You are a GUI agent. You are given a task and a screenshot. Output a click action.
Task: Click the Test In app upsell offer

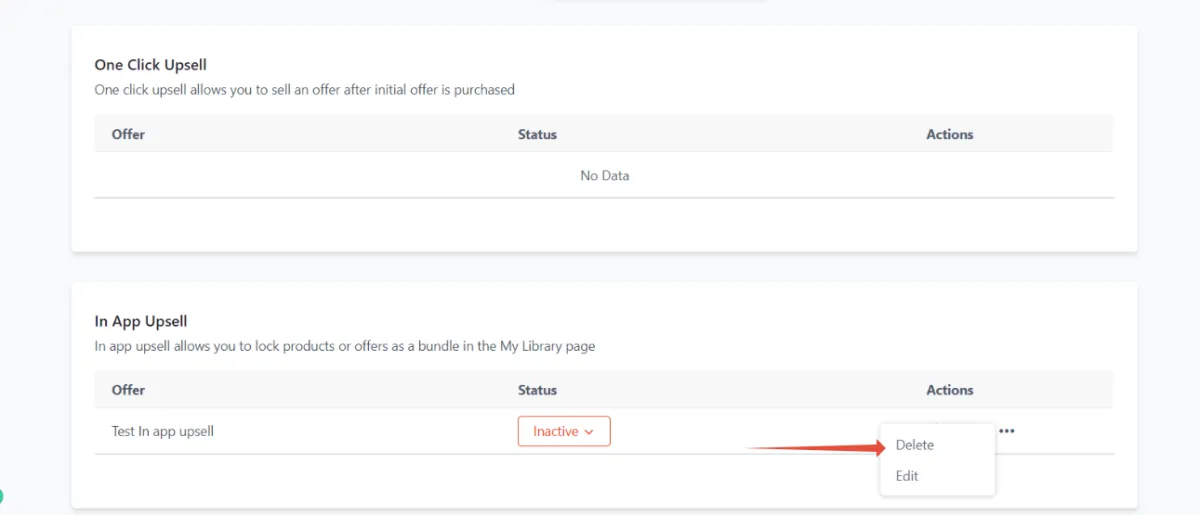tap(163, 431)
